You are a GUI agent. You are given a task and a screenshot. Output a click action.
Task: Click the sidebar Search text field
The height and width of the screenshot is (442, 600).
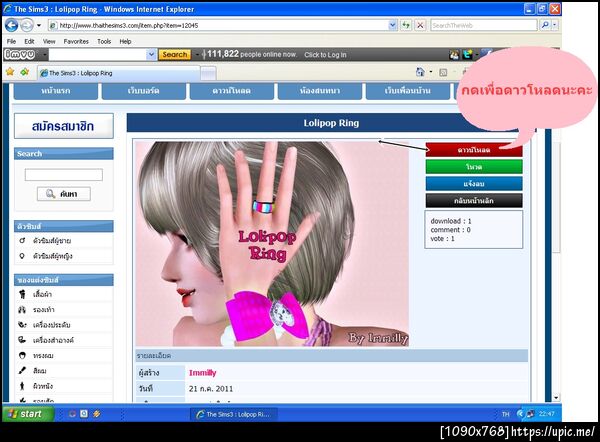point(64,175)
